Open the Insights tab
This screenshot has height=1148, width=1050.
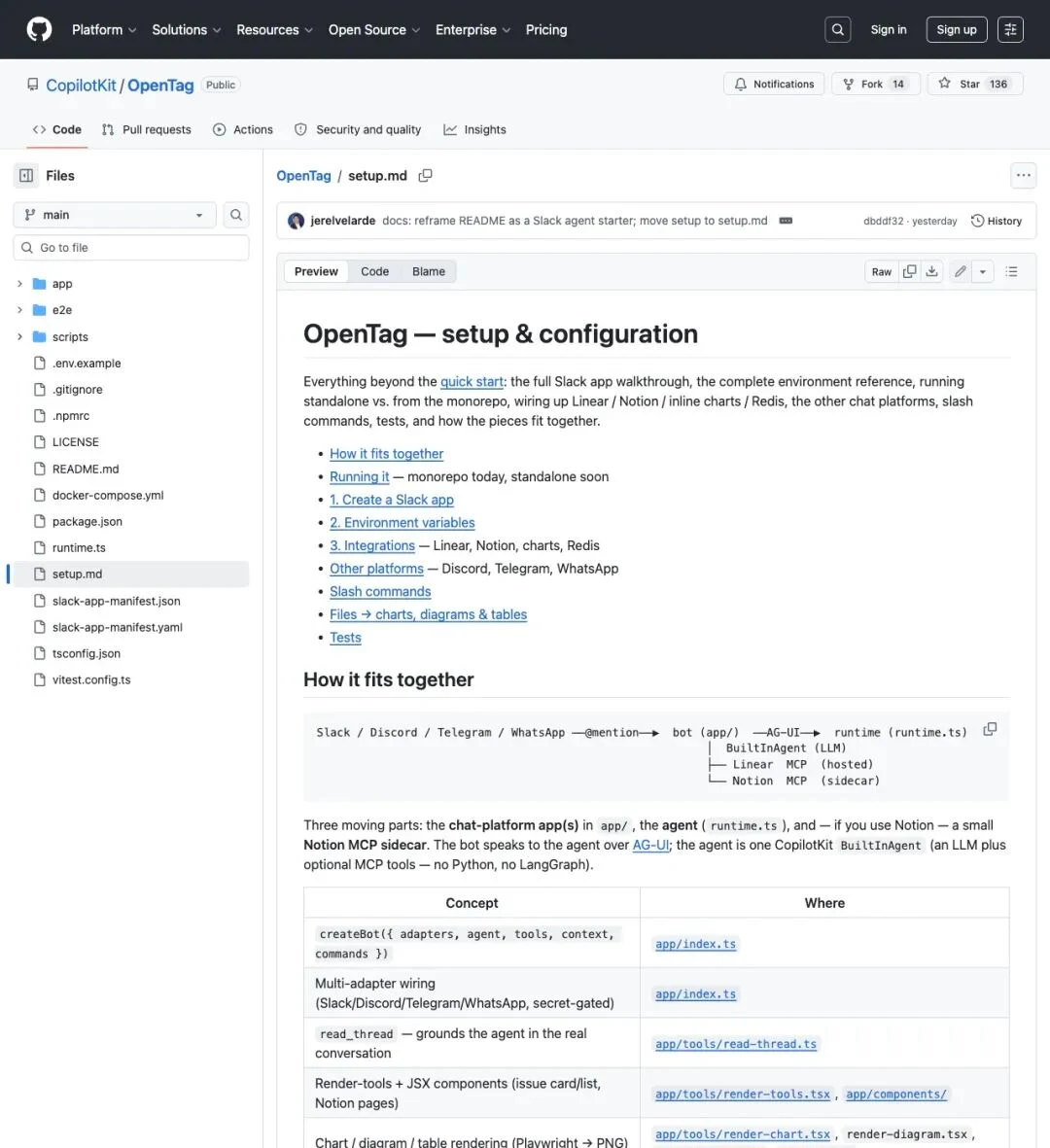pos(474,129)
